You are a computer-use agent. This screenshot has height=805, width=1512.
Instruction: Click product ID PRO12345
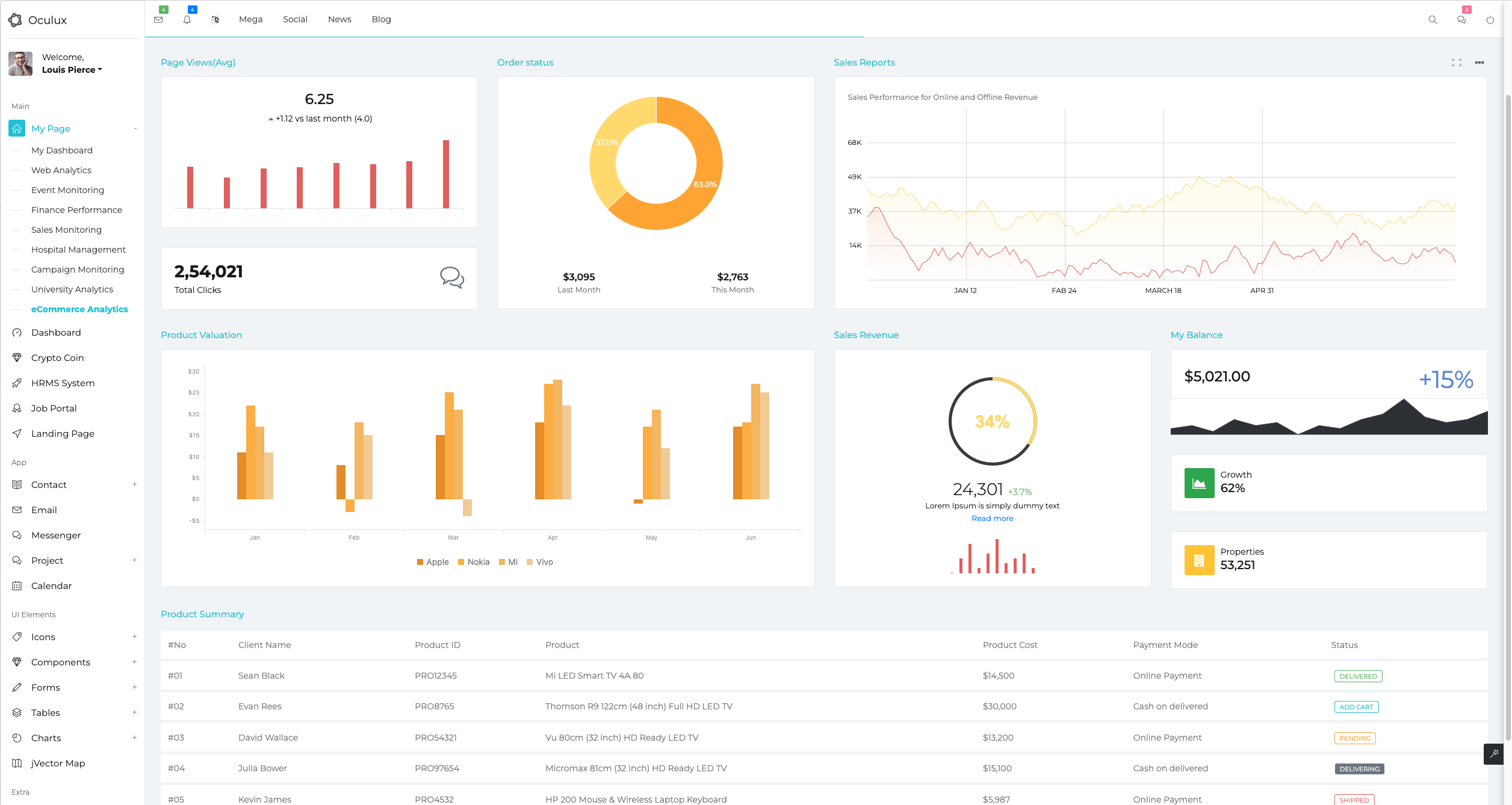436,676
